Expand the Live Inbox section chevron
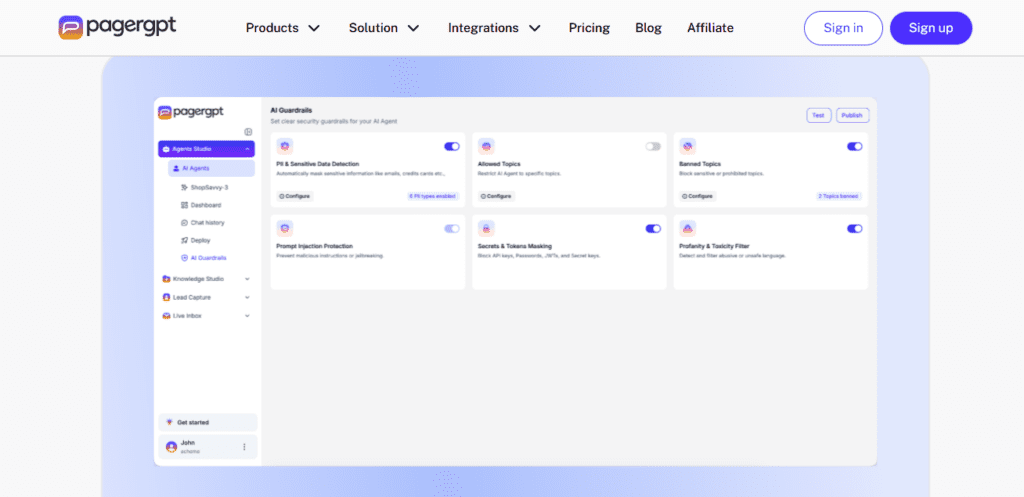This screenshot has width=1024, height=497. pos(247,315)
